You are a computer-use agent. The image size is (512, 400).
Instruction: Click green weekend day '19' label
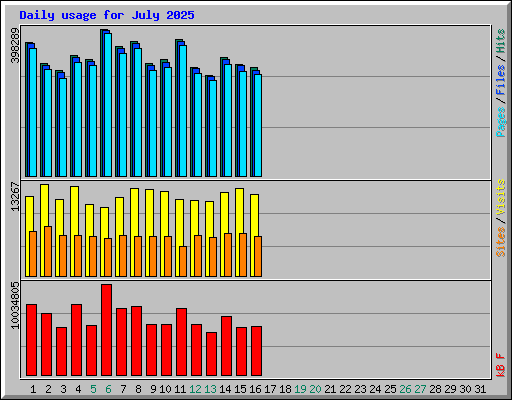[300, 389]
